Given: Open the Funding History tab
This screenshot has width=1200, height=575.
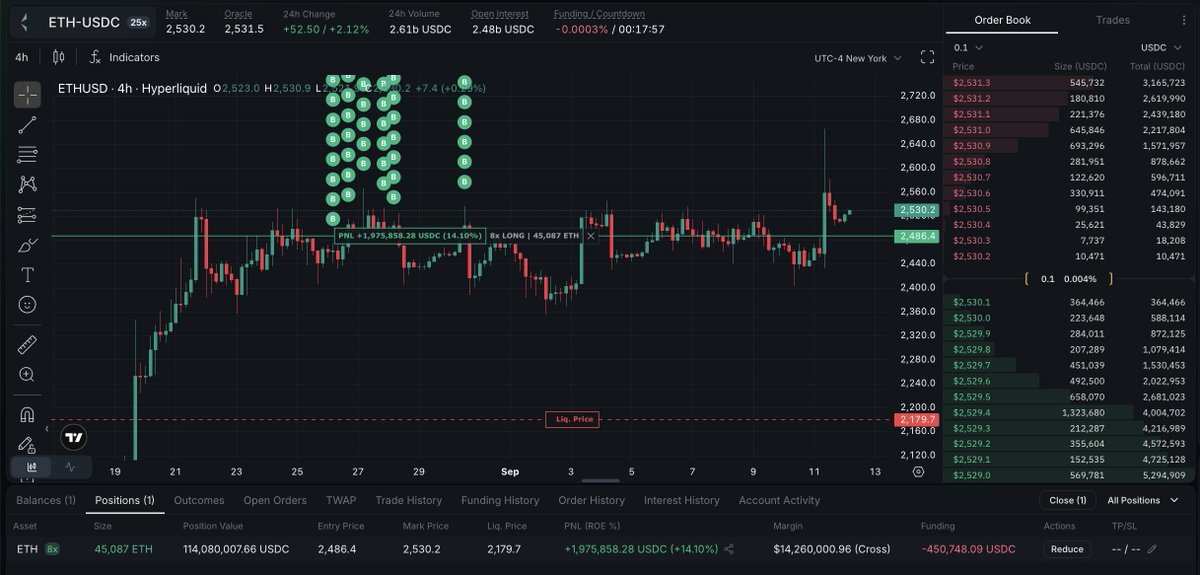Looking at the screenshot, I should tap(500, 500).
